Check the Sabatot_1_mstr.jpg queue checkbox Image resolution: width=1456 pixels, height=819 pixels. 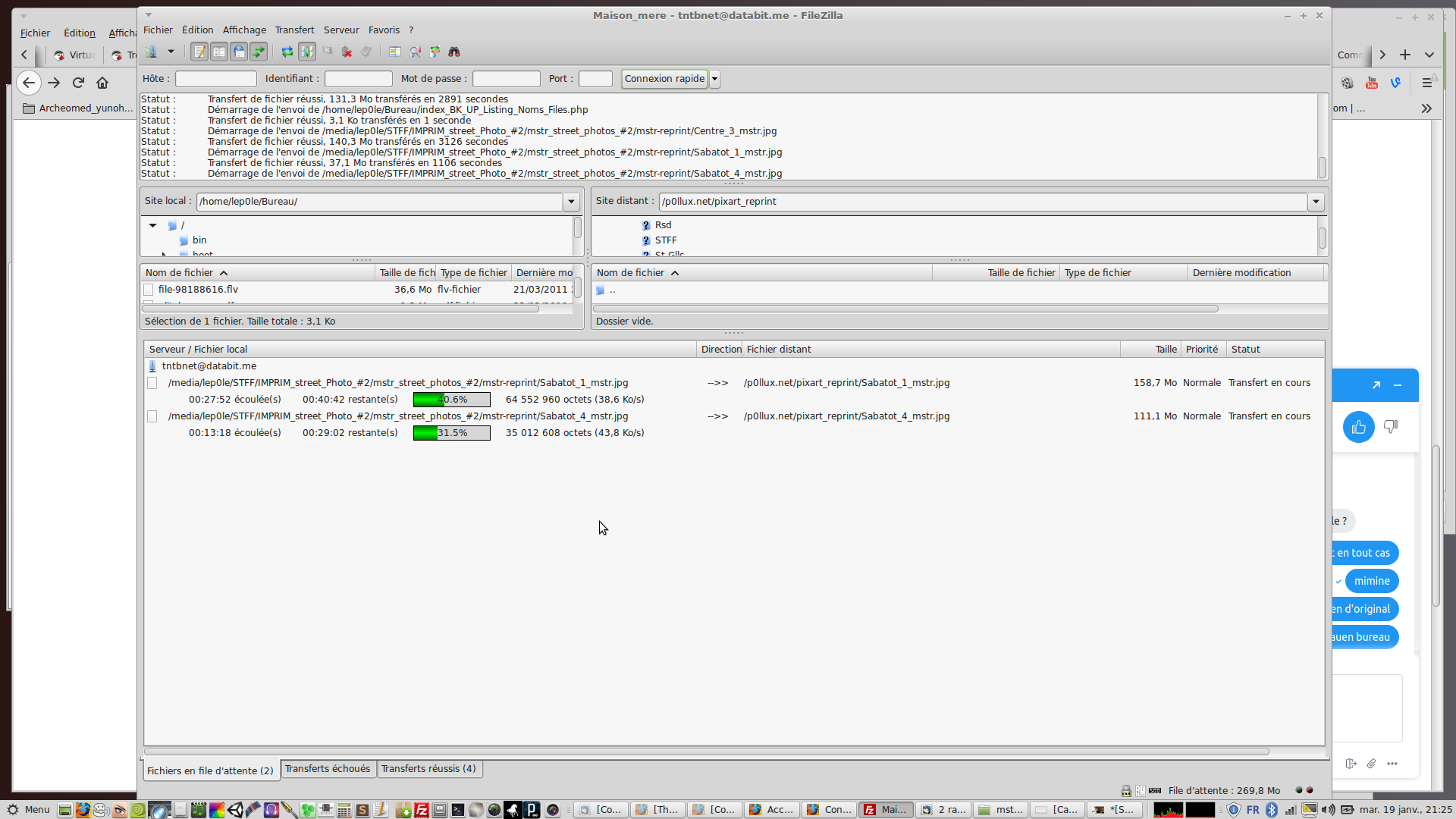pyautogui.click(x=152, y=383)
